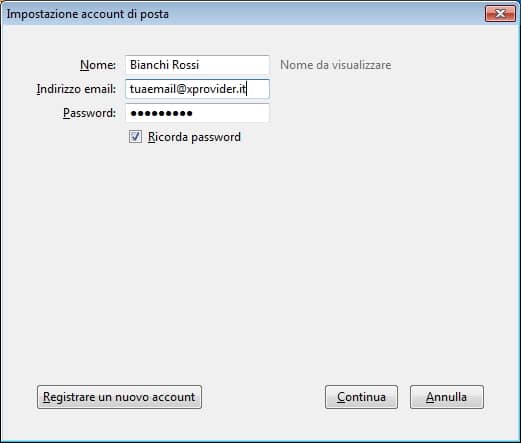Toggle the Ricorda password checkbox

[x=135, y=137]
